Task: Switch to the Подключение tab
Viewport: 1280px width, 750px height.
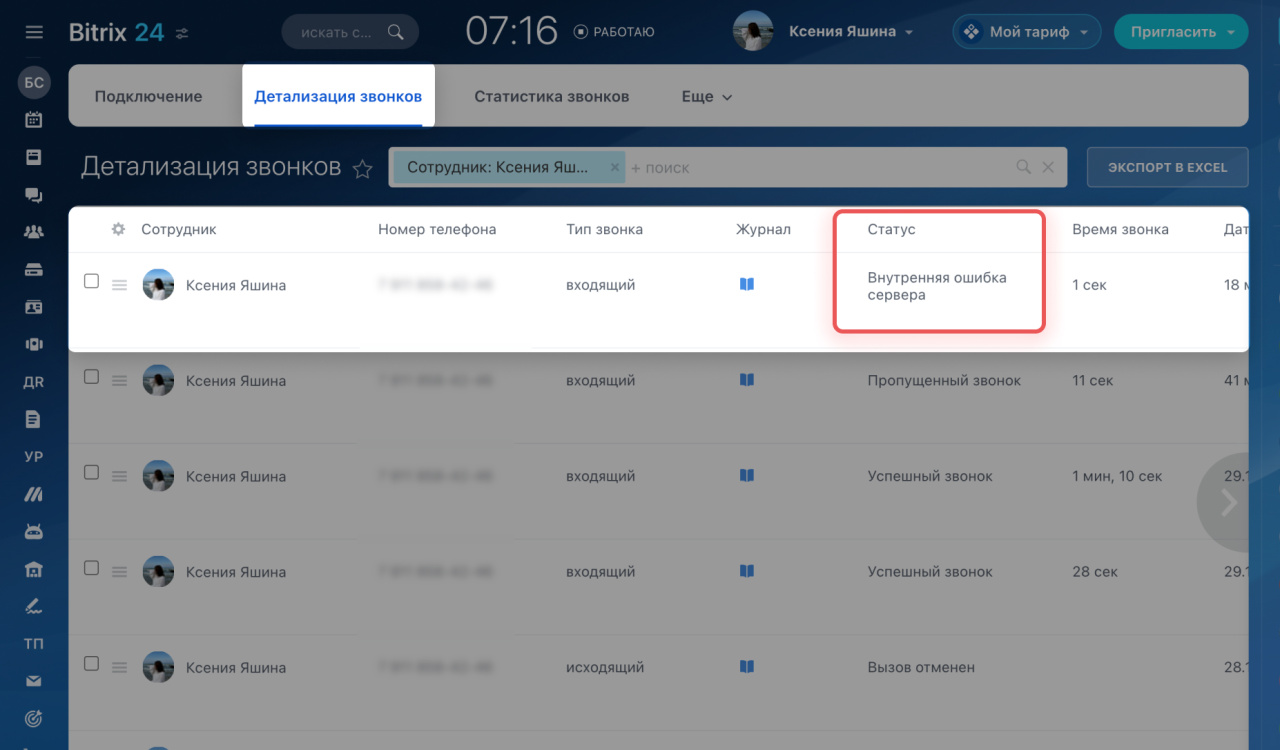Action: click(x=148, y=97)
